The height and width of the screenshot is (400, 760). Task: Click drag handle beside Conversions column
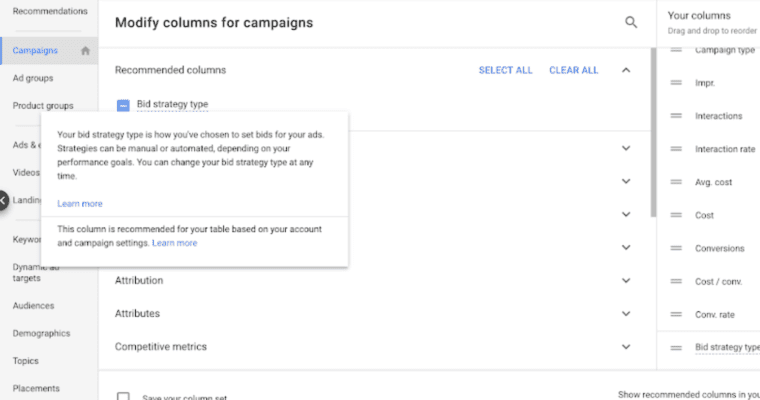(675, 248)
